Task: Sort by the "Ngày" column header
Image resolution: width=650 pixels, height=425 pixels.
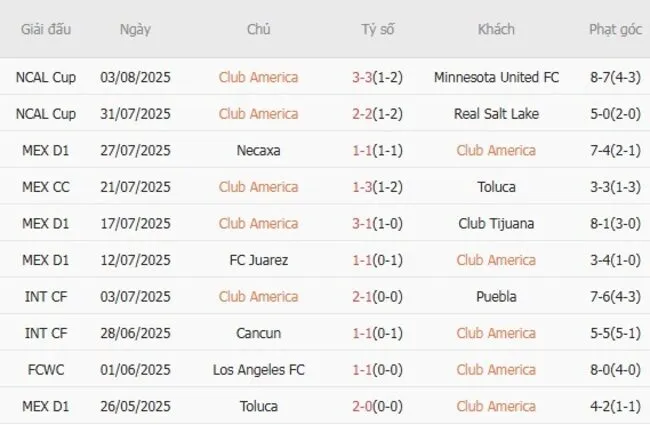Action: (x=135, y=30)
